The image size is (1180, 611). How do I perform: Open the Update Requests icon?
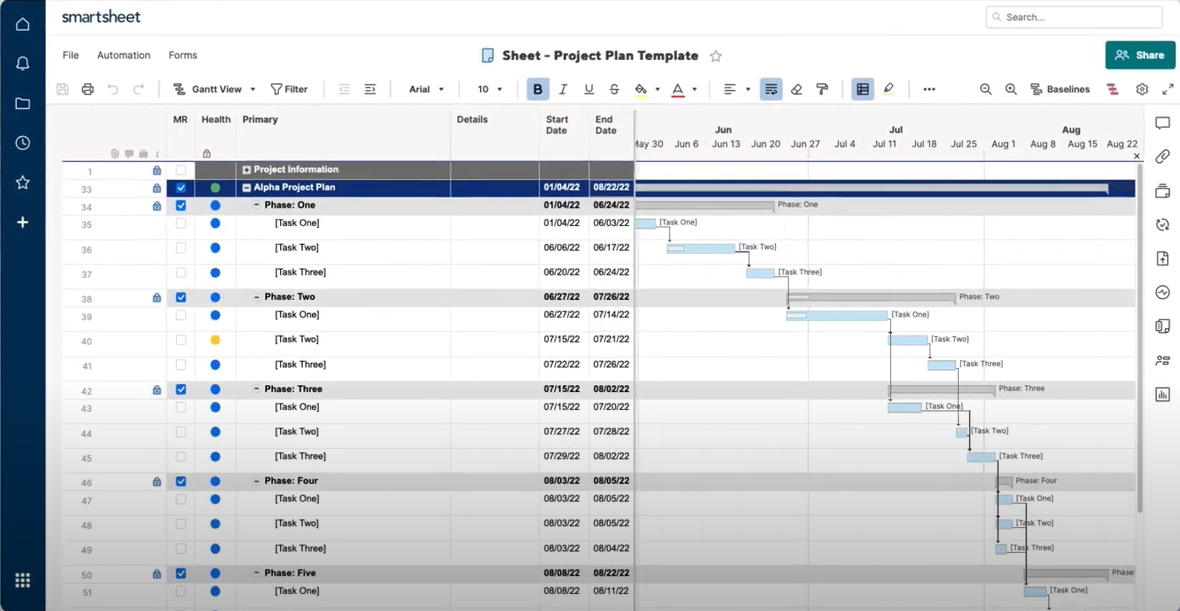point(1161,224)
